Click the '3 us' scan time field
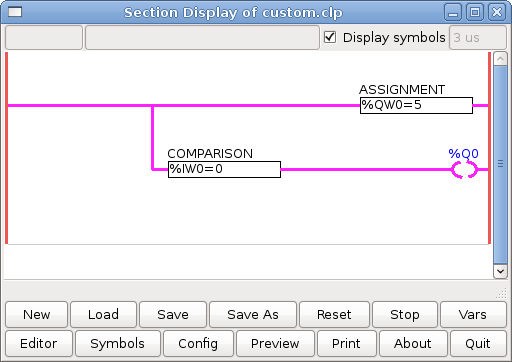Viewport: 512px width, 362px height. pos(478,37)
